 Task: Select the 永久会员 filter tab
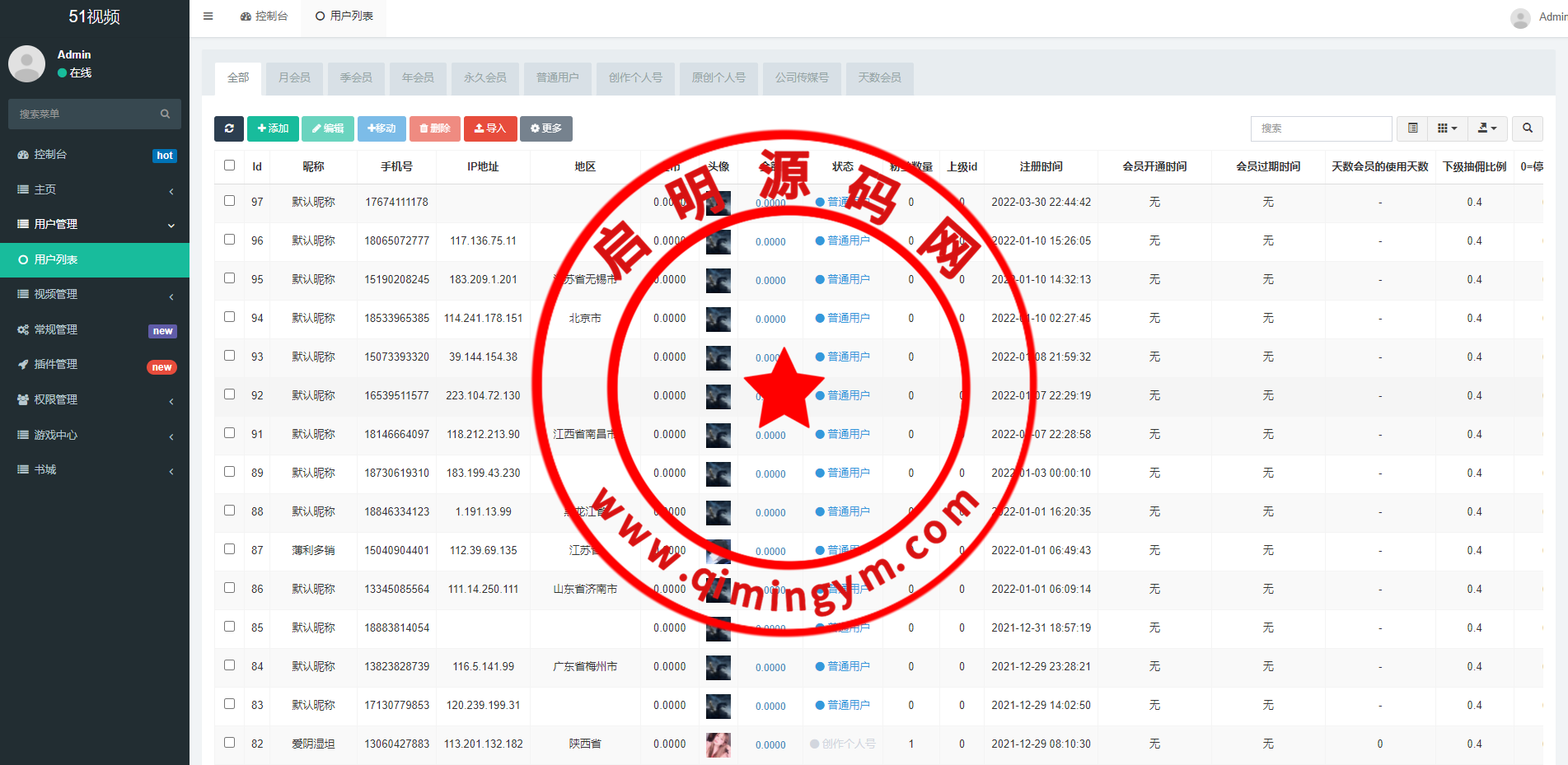pos(484,78)
